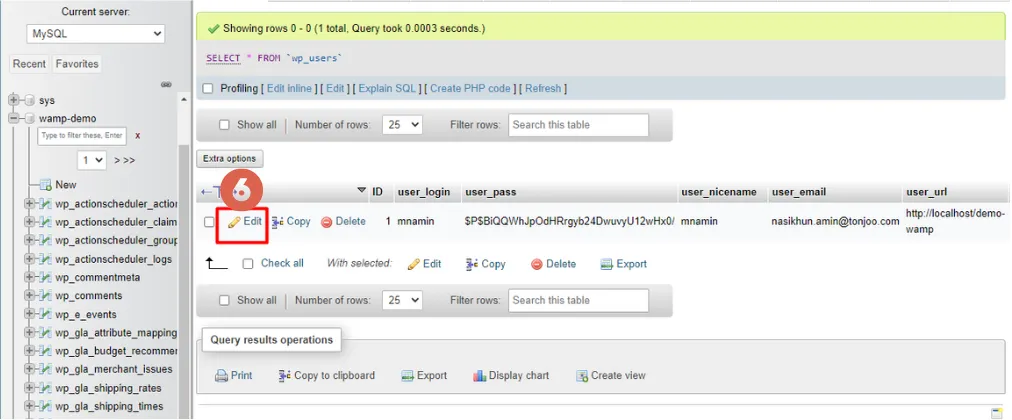Screen dimensions: 1012x420
Task: Click the >> last page link in navigation
Action: pyautogui.click(x=129, y=160)
